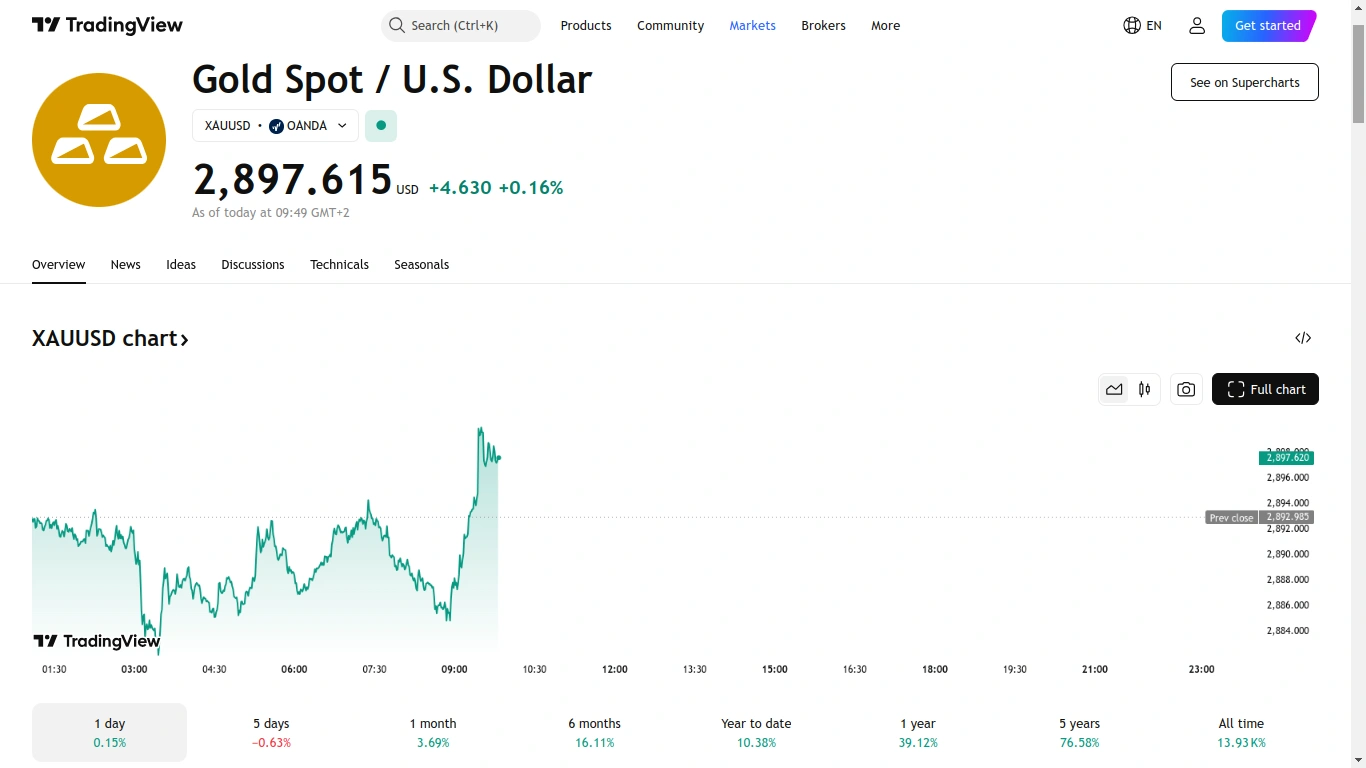This screenshot has height=768, width=1366.
Task: Click the gold bars symbol logo
Action: coord(99,140)
